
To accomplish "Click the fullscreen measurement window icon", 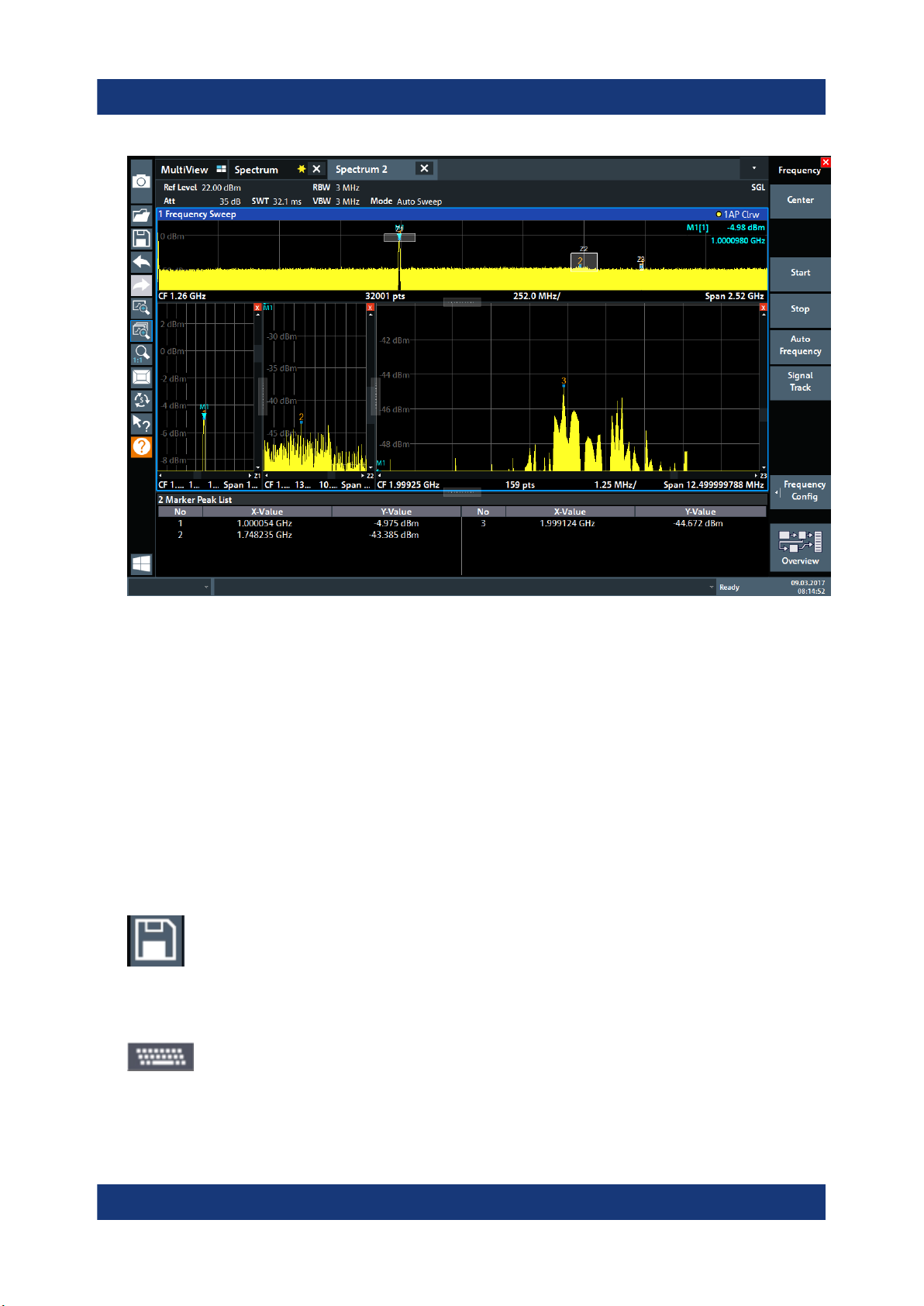I will 141,377.
